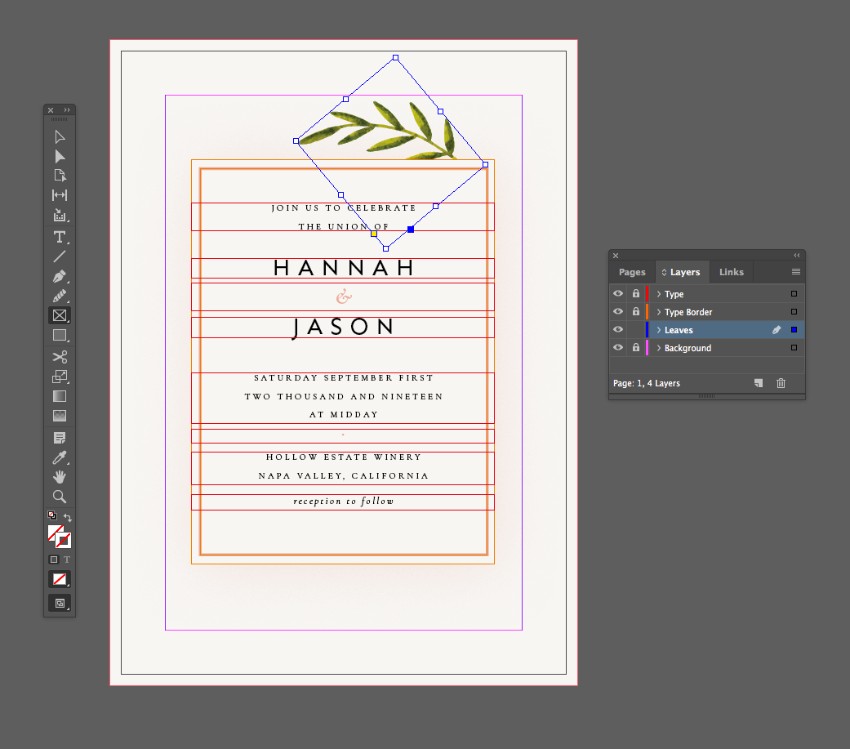Expand the Leaves layer chevron

(659, 330)
